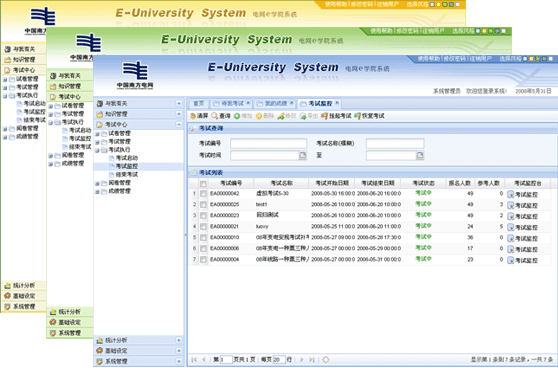This screenshot has height=368, width=558.
Task: Open 考试监控 monitor icon for EA00000042 row
Action: click(510, 194)
